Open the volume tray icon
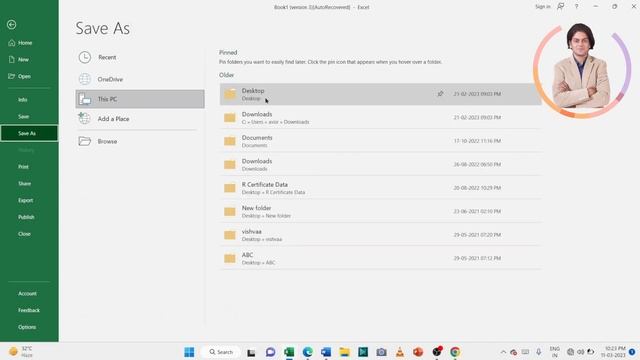The width and height of the screenshot is (640, 360). pos(580,352)
